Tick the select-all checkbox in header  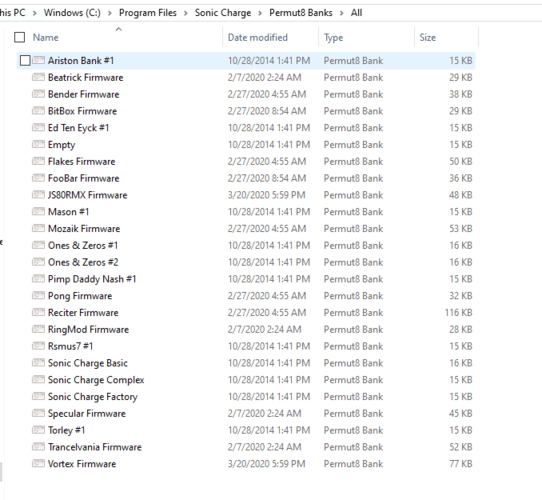pos(19,37)
